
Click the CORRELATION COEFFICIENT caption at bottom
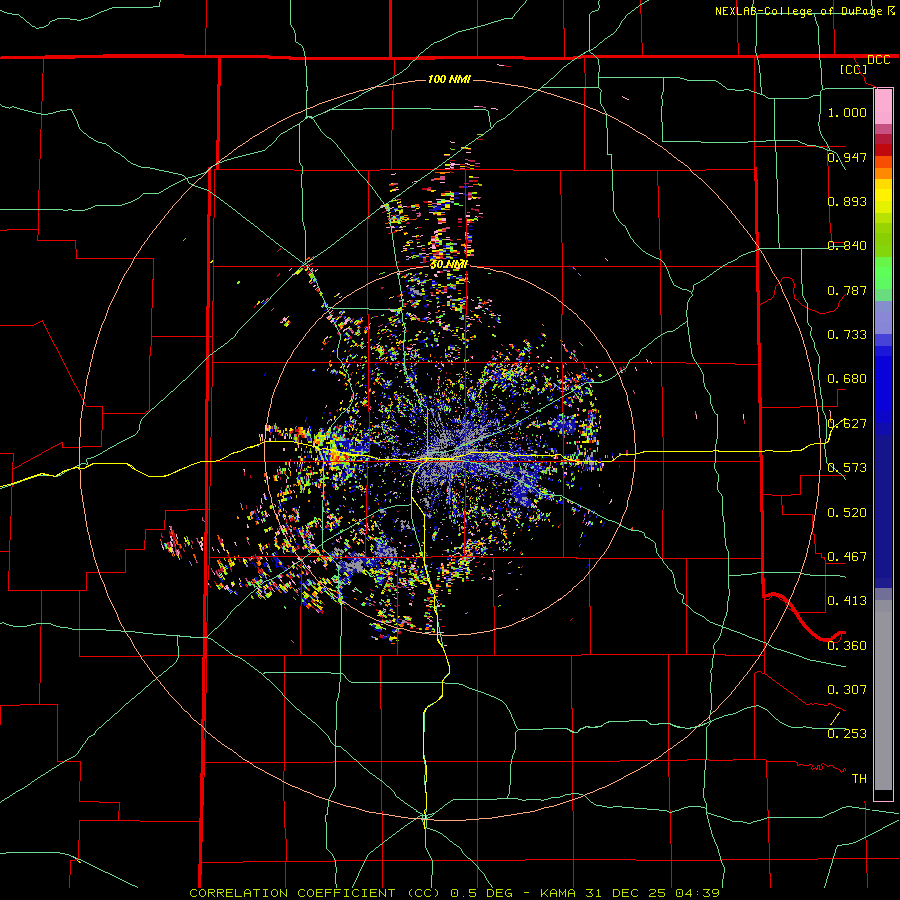454,893
